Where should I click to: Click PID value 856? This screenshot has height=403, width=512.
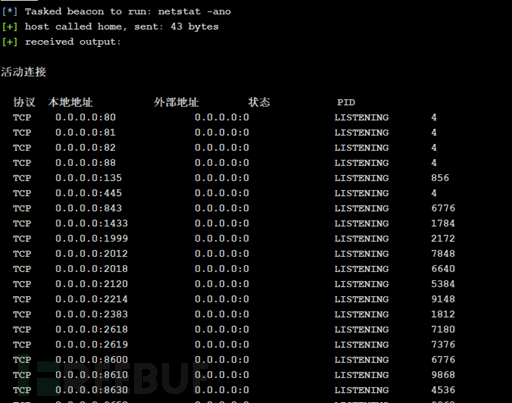pos(440,178)
